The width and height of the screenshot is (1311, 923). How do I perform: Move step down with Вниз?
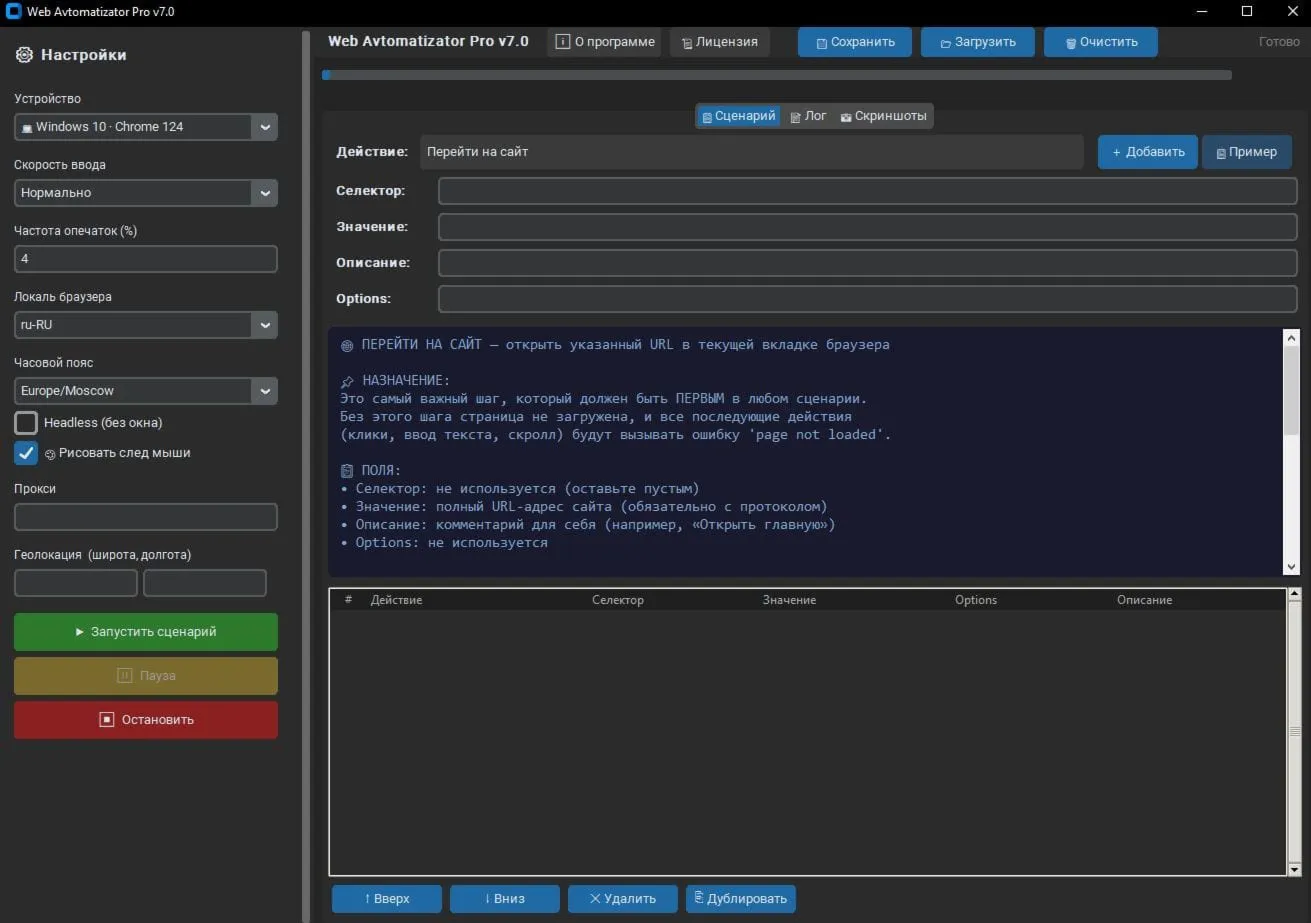(x=505, y=899)
